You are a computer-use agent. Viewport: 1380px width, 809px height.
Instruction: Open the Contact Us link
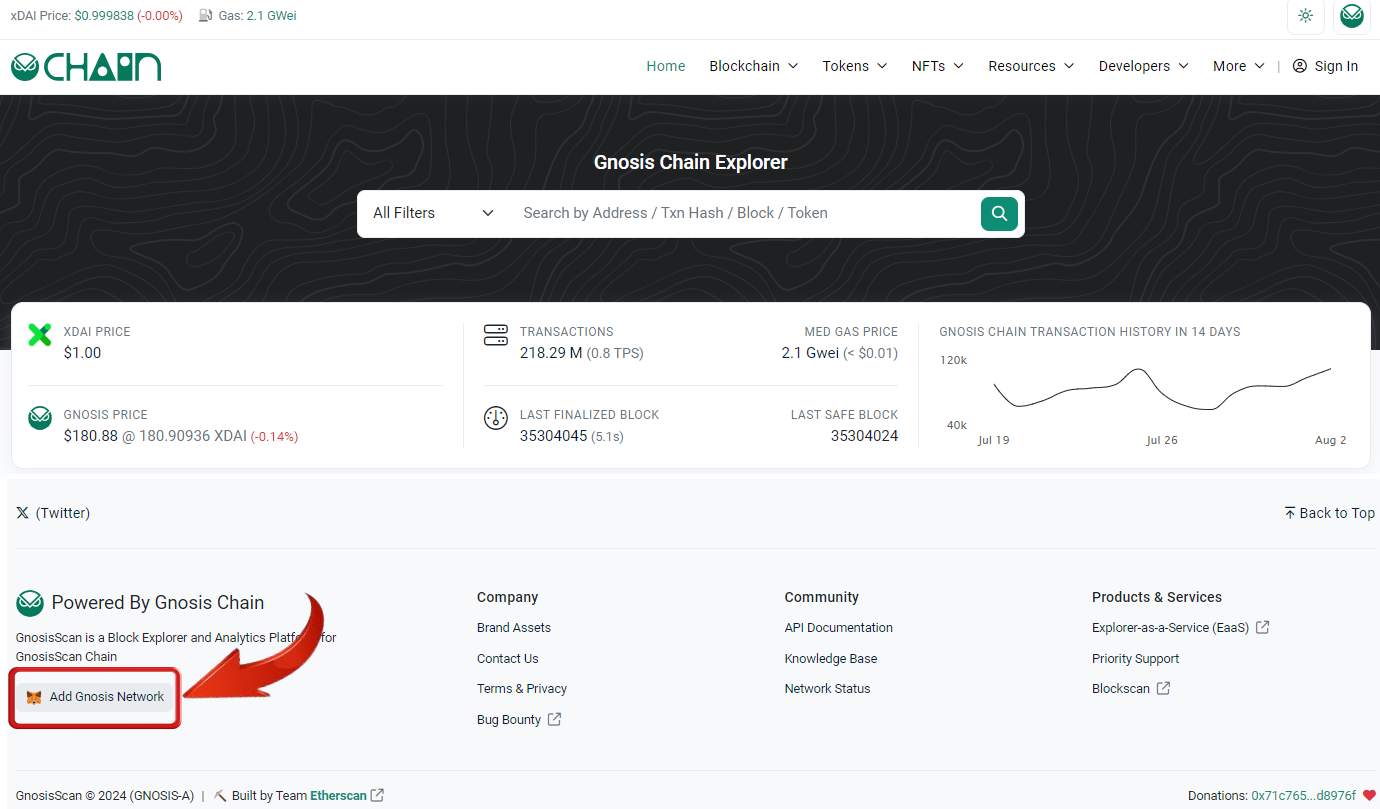click(x=508, y=659)
